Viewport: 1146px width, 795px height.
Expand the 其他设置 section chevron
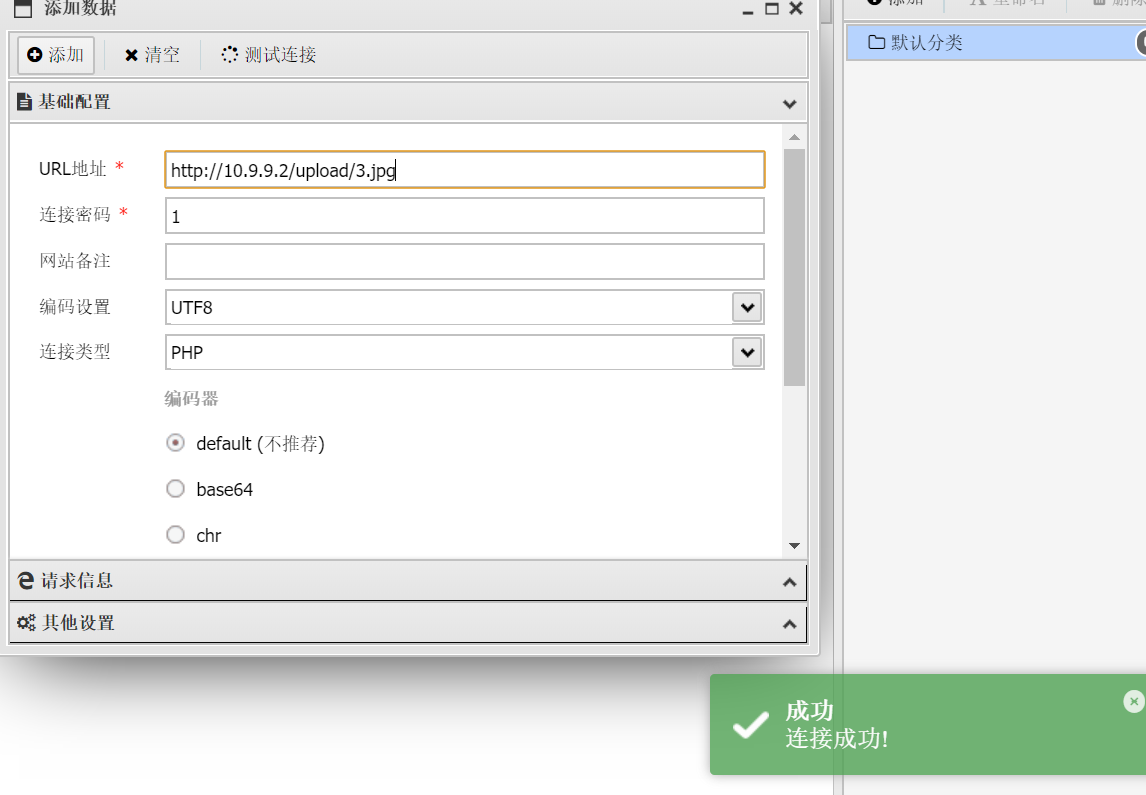(789, 624)
